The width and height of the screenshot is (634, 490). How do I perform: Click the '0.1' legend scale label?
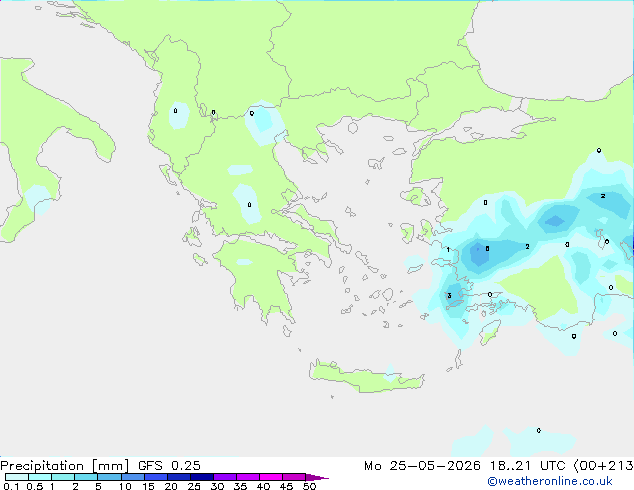point(11,486)
